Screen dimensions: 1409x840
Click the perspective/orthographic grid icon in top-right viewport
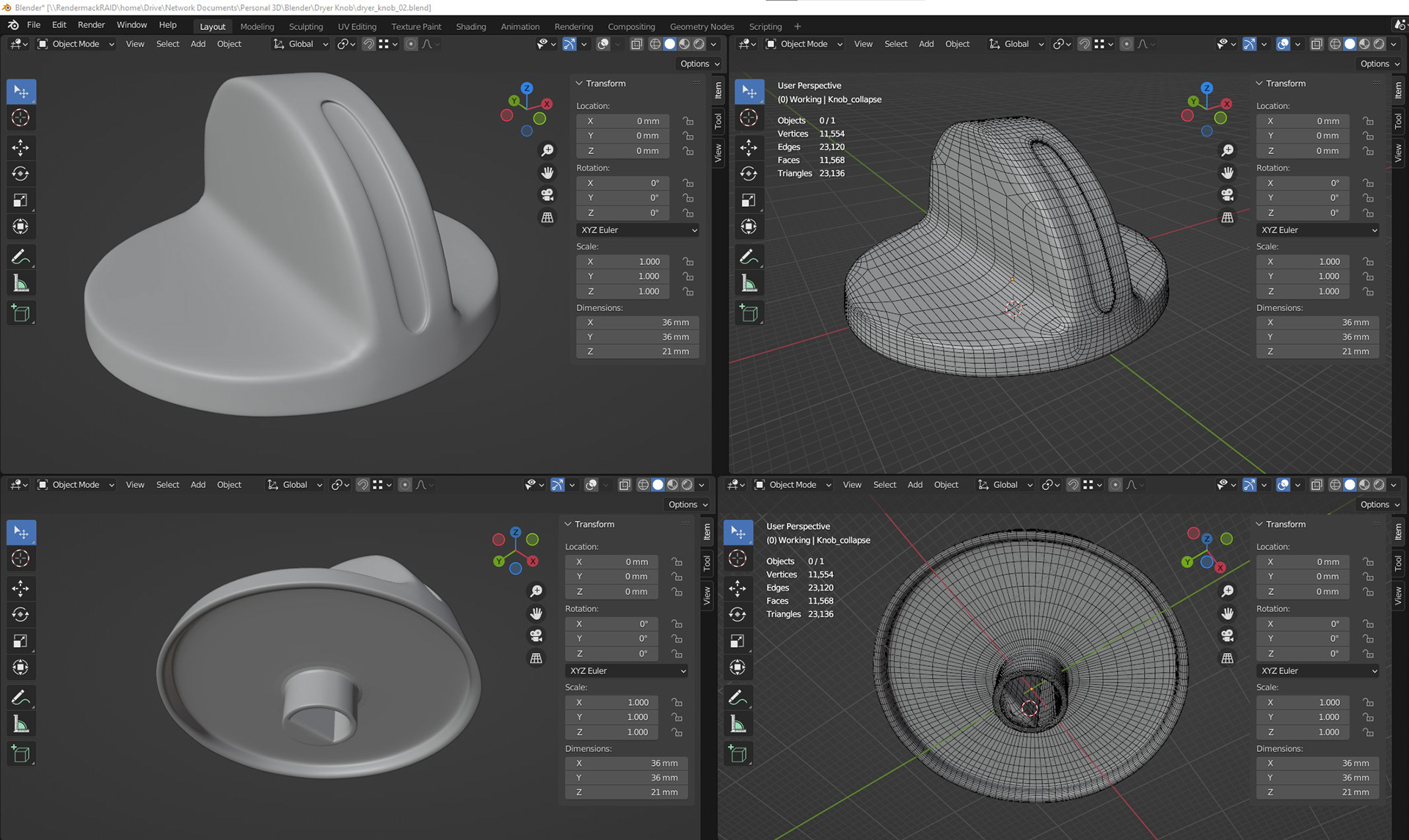click(1227, 218)
